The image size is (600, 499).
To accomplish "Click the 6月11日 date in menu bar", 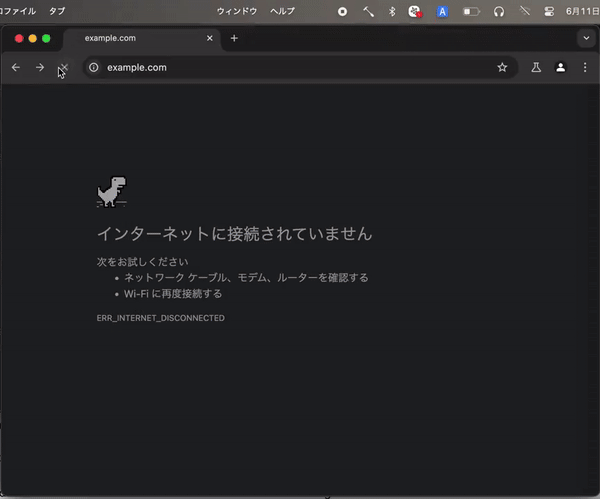I will [582, 11].
